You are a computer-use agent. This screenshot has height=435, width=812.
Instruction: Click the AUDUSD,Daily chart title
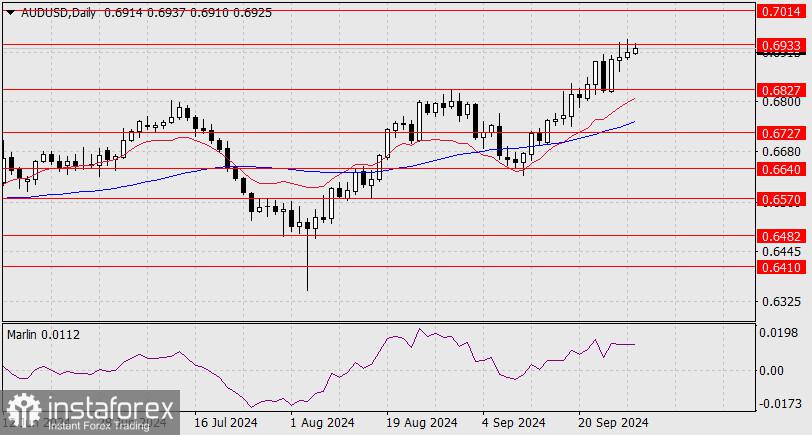coord(59,13)
